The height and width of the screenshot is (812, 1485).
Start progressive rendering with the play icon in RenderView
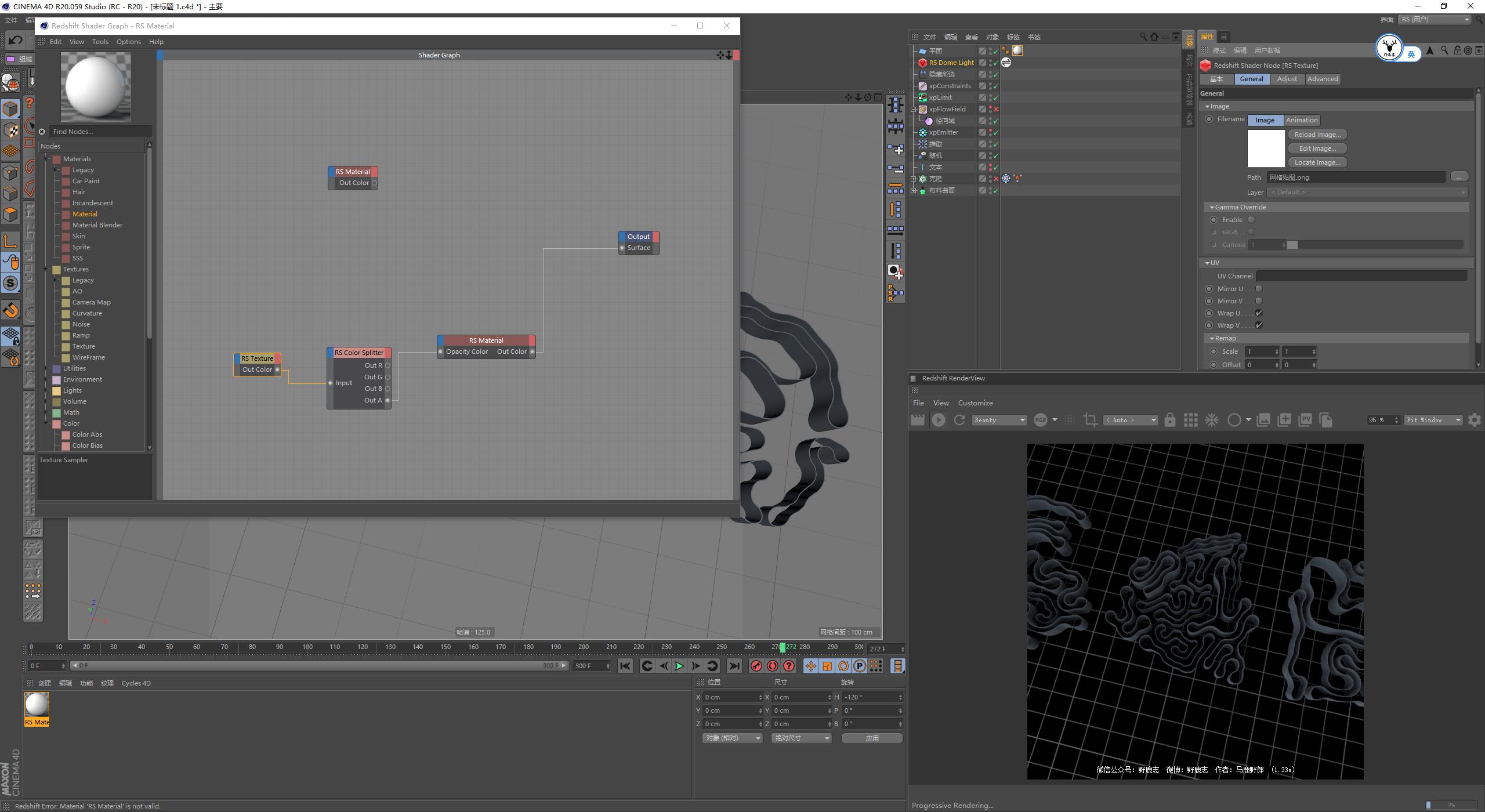click(x=939, y=419)
